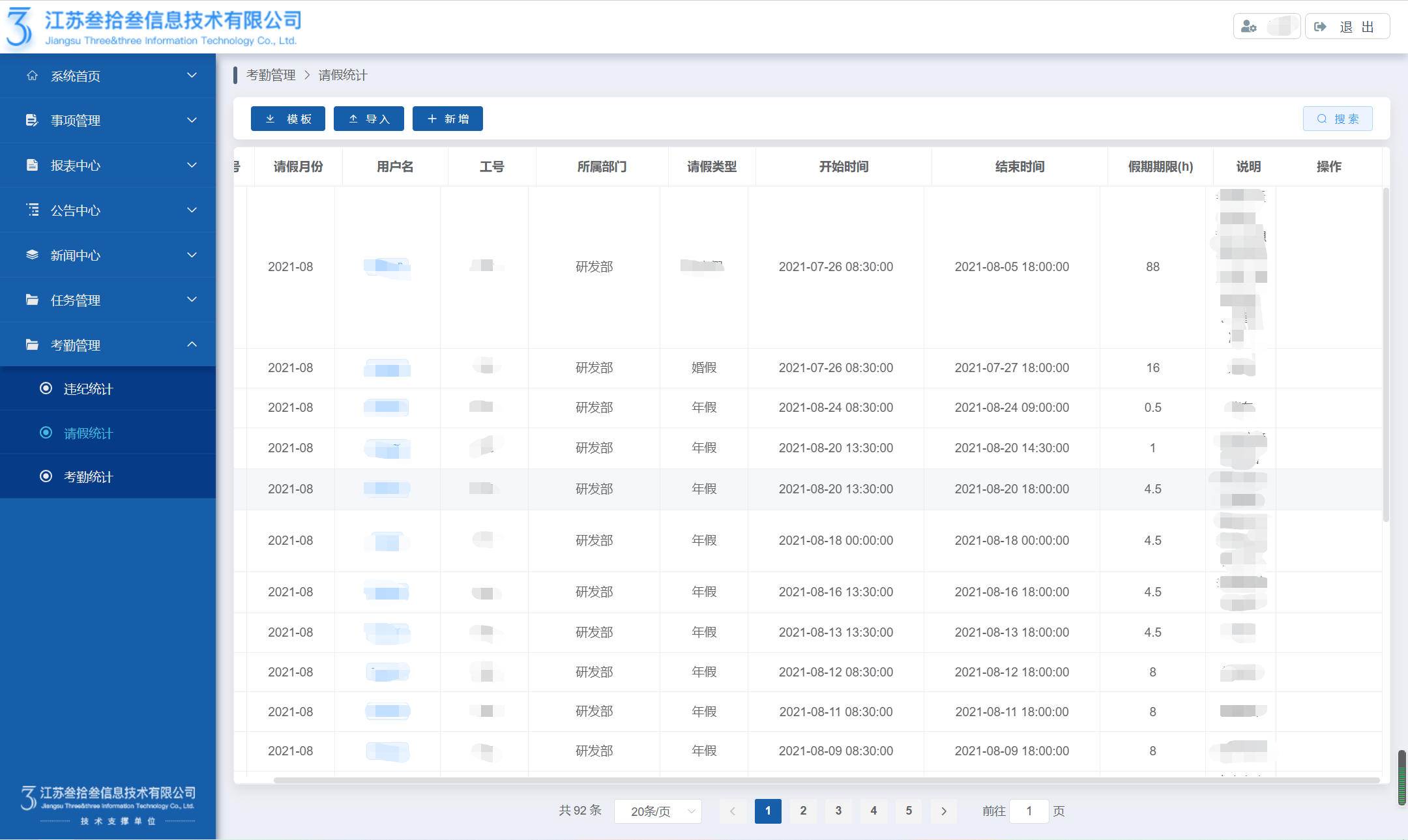Expand the 系统首页 menu chevron
1408x840 pixels.
point(192,76)
